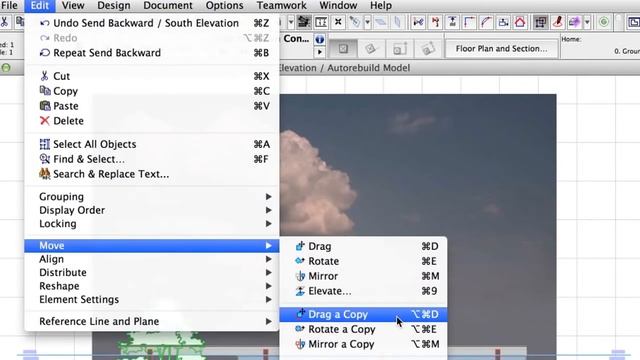This screenshot has height=360, width=640.
Task: Choose Elevate in Move submenu
Action: pos(363,291)
